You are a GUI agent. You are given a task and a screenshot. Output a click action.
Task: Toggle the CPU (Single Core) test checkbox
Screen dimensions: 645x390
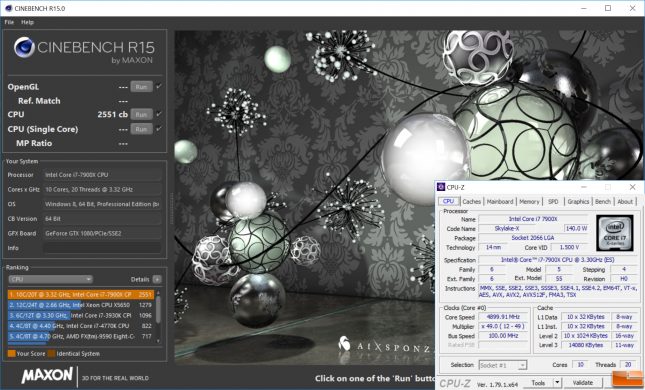pos(159,129)
